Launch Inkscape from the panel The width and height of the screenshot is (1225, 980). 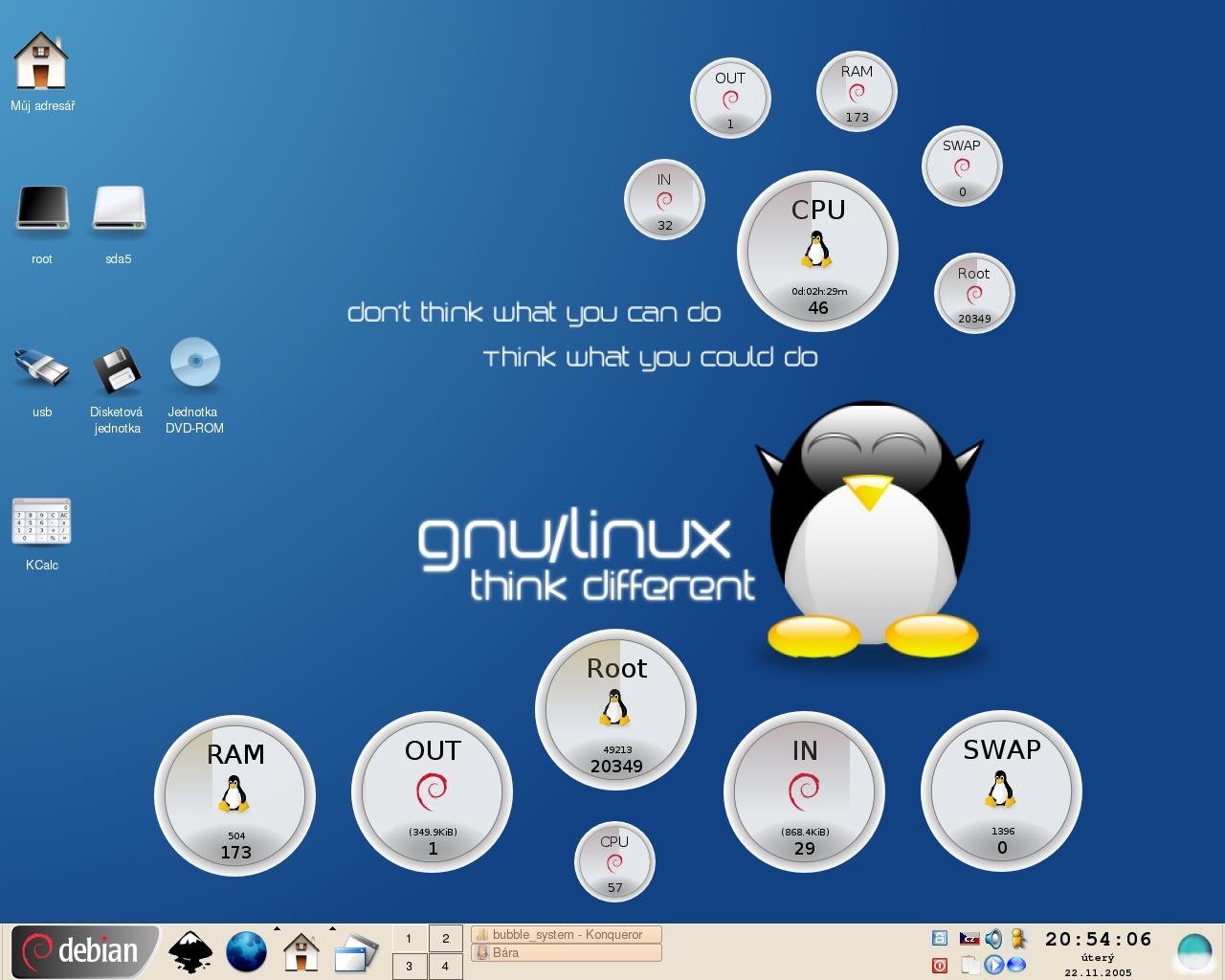190,952
